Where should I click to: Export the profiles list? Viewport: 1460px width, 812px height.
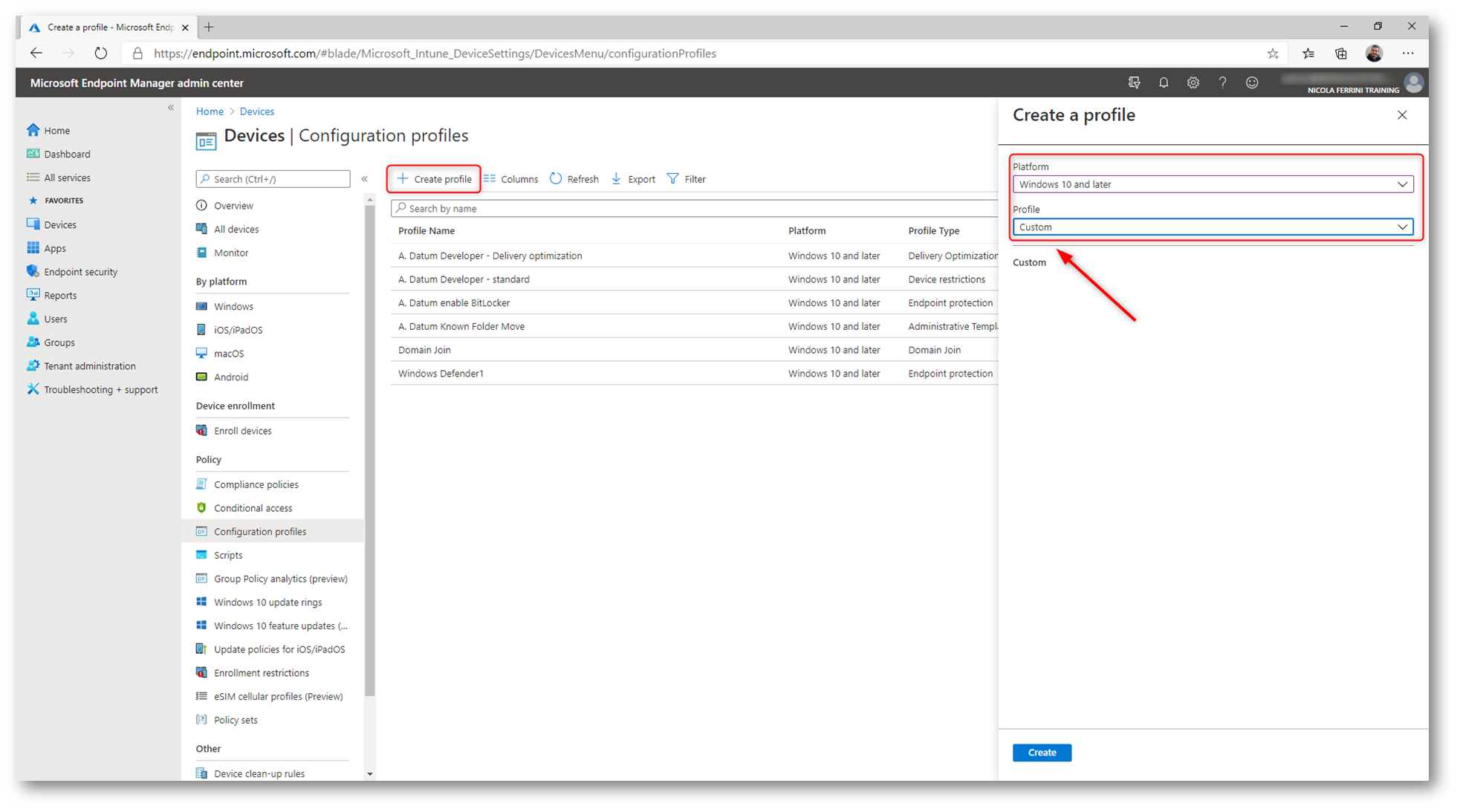coord(634,179)
